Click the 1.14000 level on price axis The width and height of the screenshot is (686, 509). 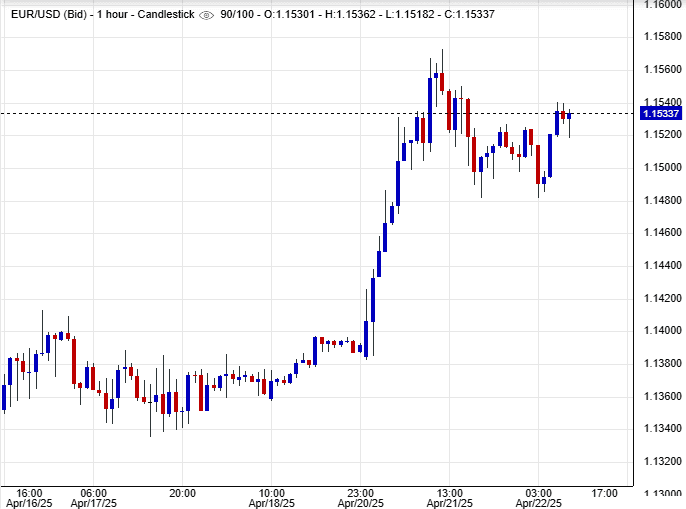coord(661,331)
